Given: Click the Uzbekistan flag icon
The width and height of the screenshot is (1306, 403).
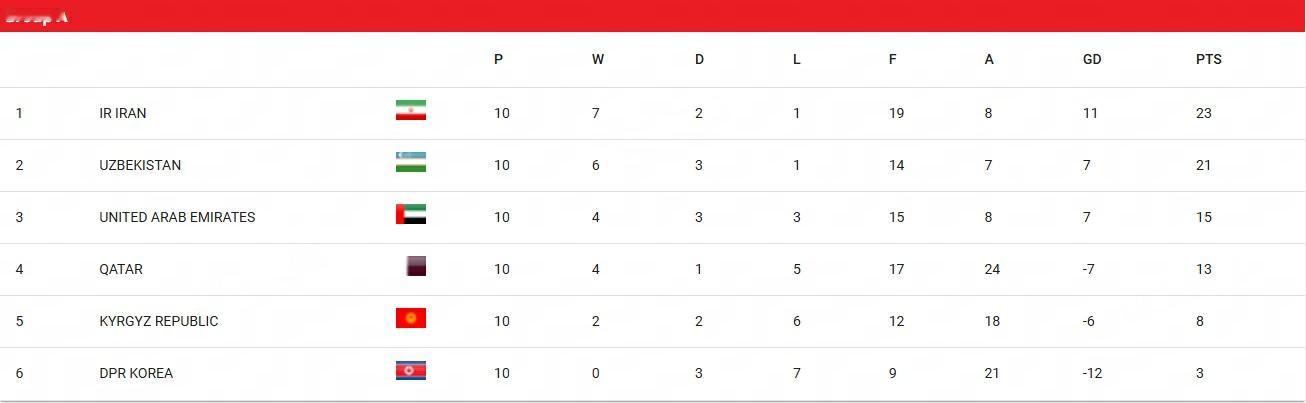Looking at the screenshot, I should click(411, 162).
